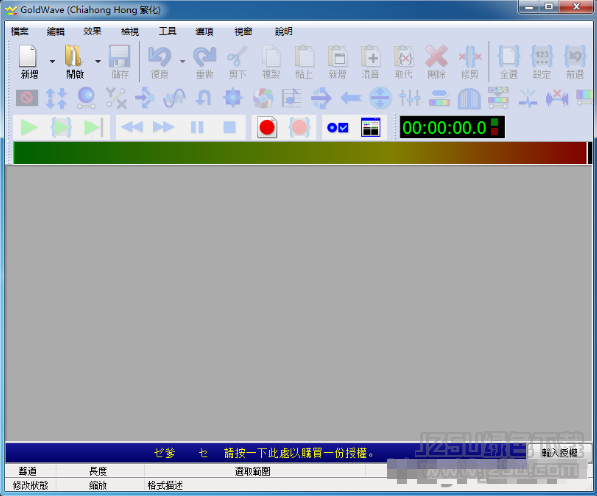
Task: Click the record-in-selection button with braces
Action: 299,128
